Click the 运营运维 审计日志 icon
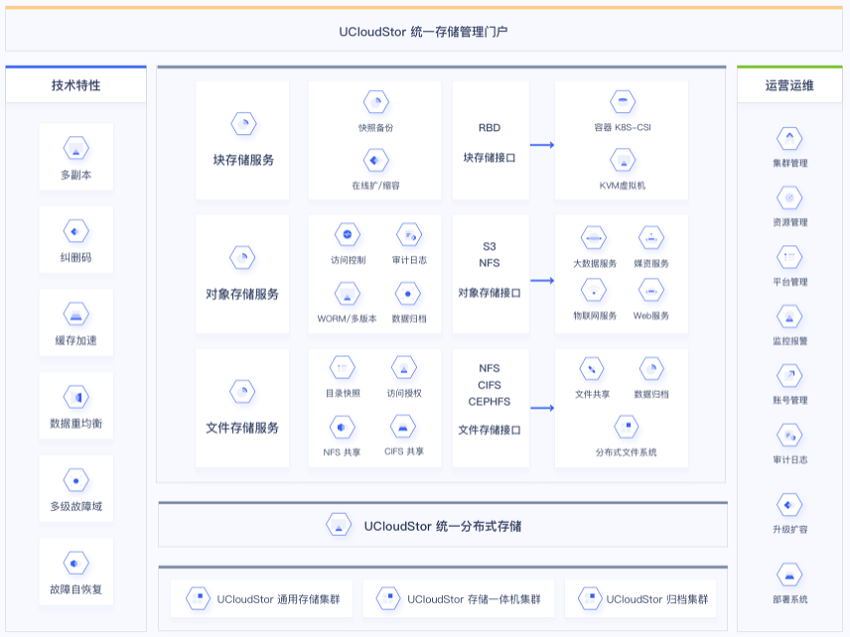Screen dimensions: 850x637 [x=789, y=435]
